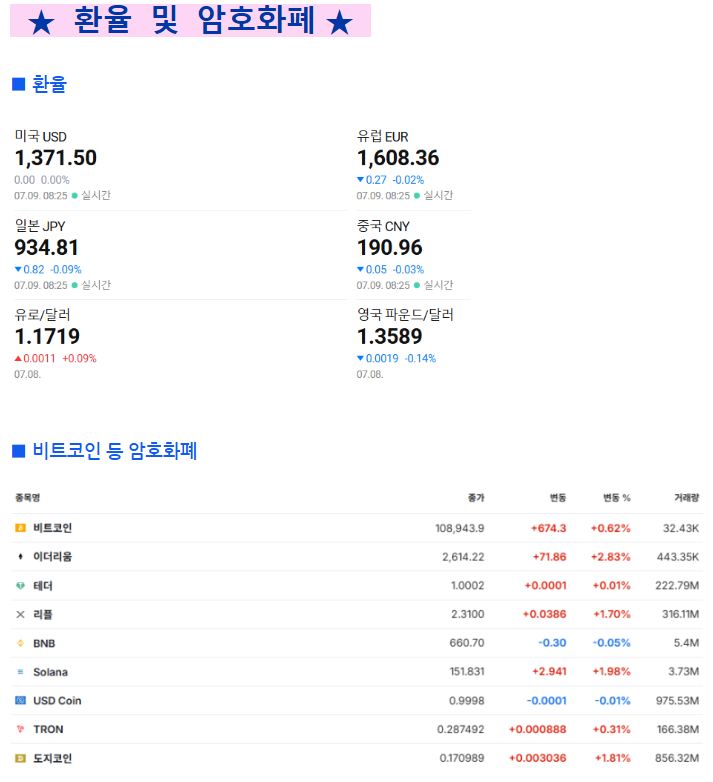Open the BNB row name
This screenshot has height=782, width=713.
tap(44, 643)
